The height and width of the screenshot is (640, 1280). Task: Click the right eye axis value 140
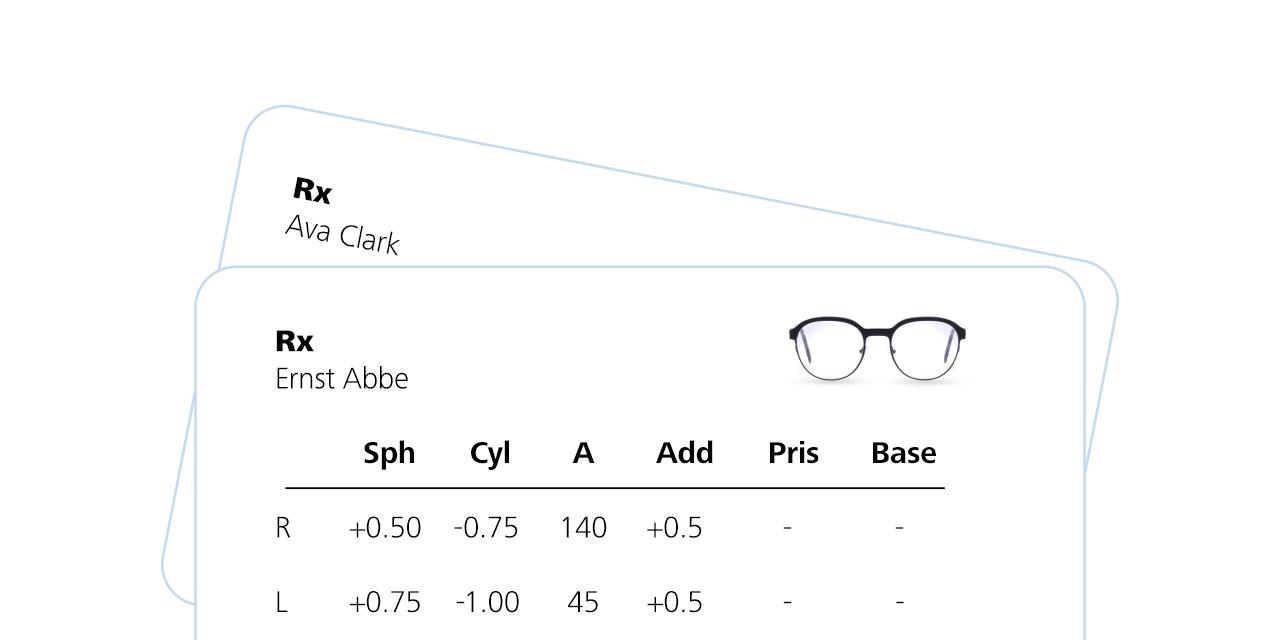(583, 528)
